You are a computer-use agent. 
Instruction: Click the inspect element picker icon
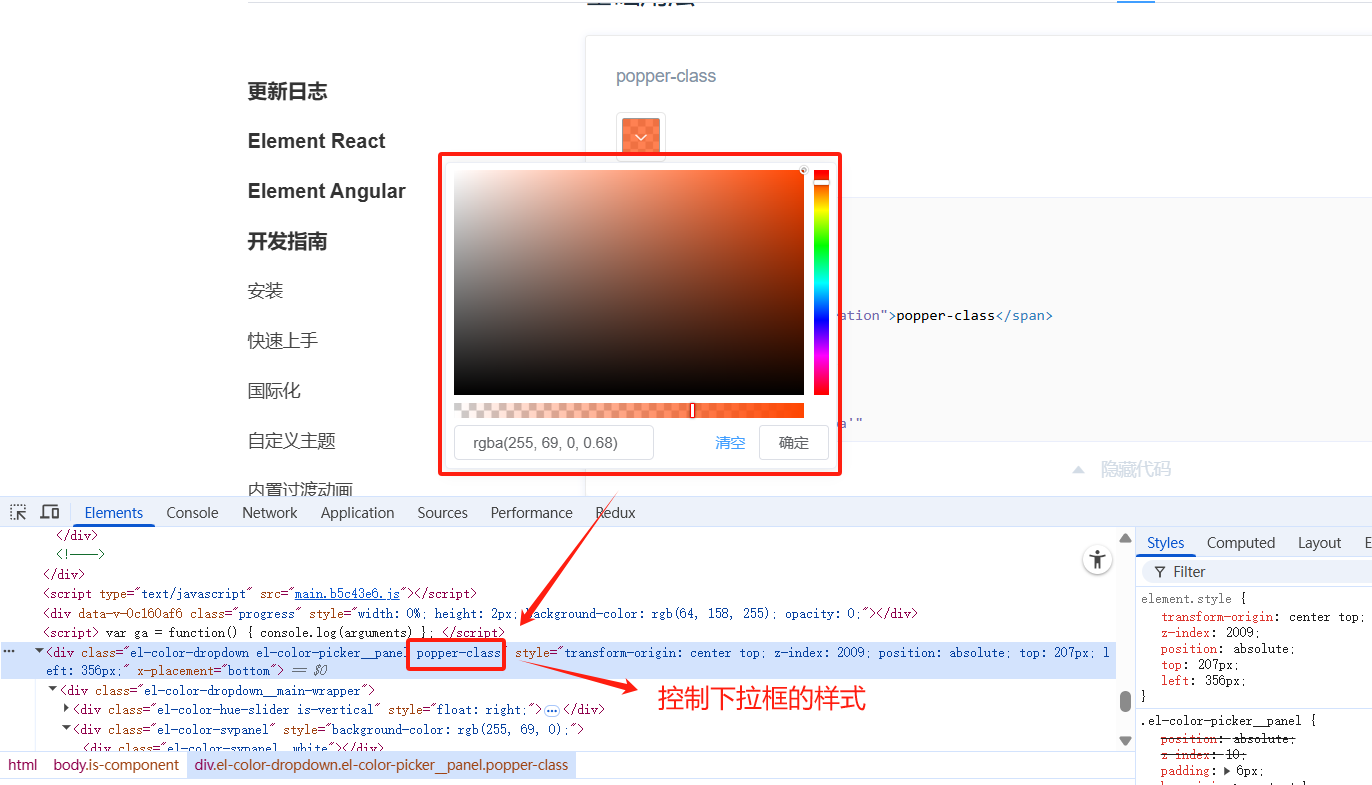[x=18, y=512]
